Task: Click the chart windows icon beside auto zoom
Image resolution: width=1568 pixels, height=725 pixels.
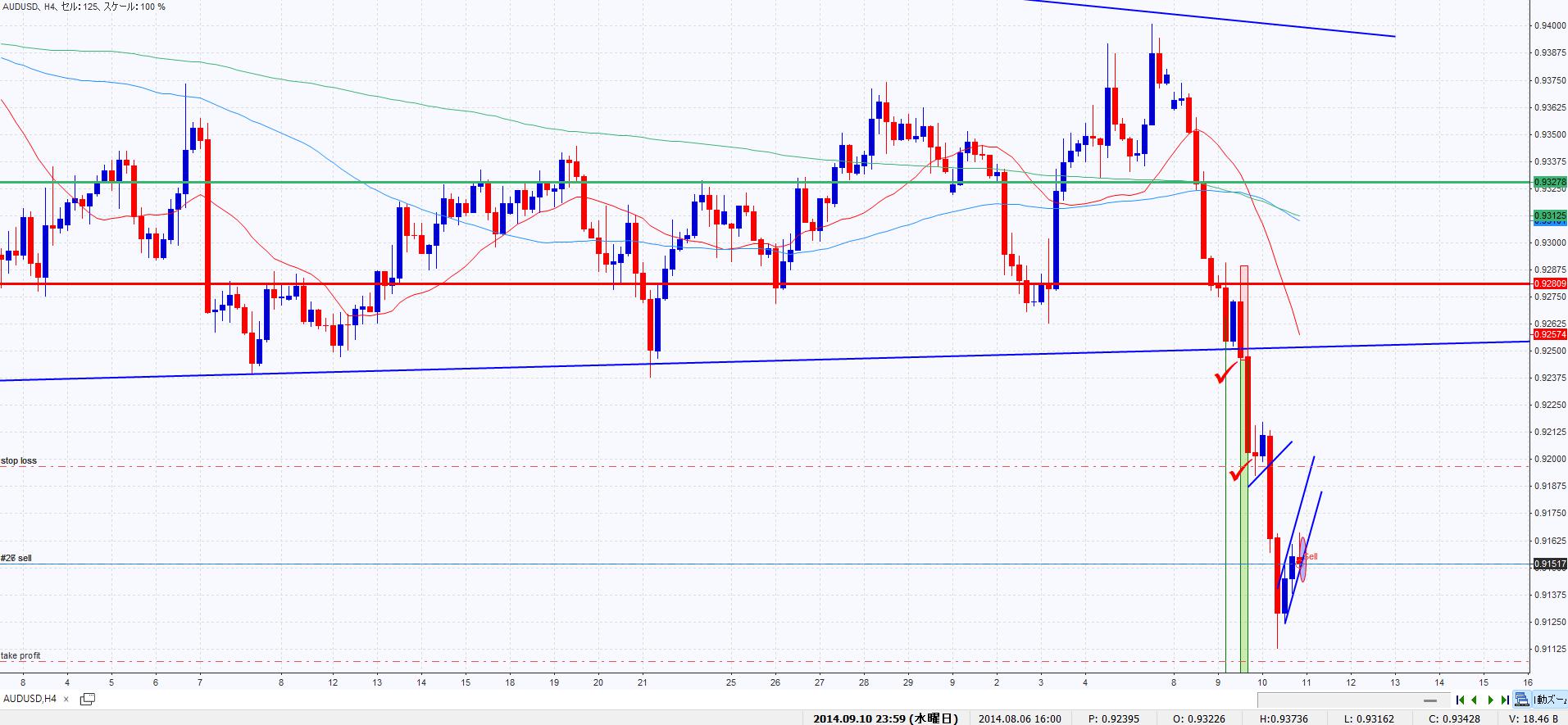Action: [x=1522, y=700]
